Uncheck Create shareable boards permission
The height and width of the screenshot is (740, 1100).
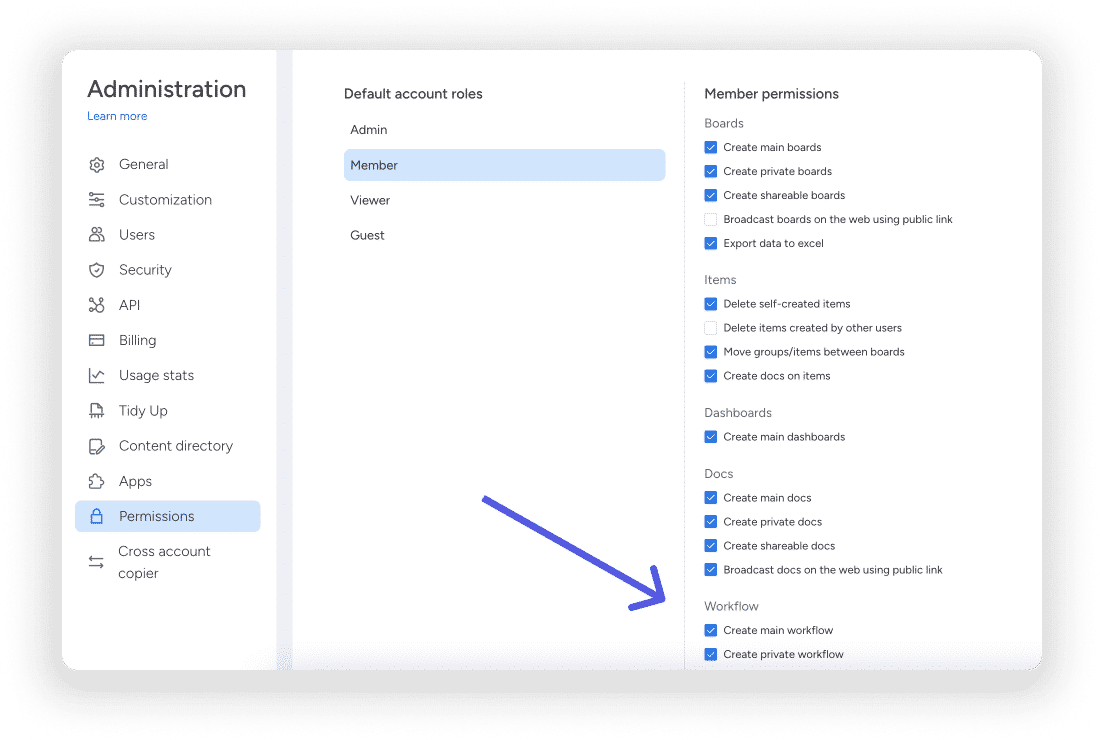[711, 195]
